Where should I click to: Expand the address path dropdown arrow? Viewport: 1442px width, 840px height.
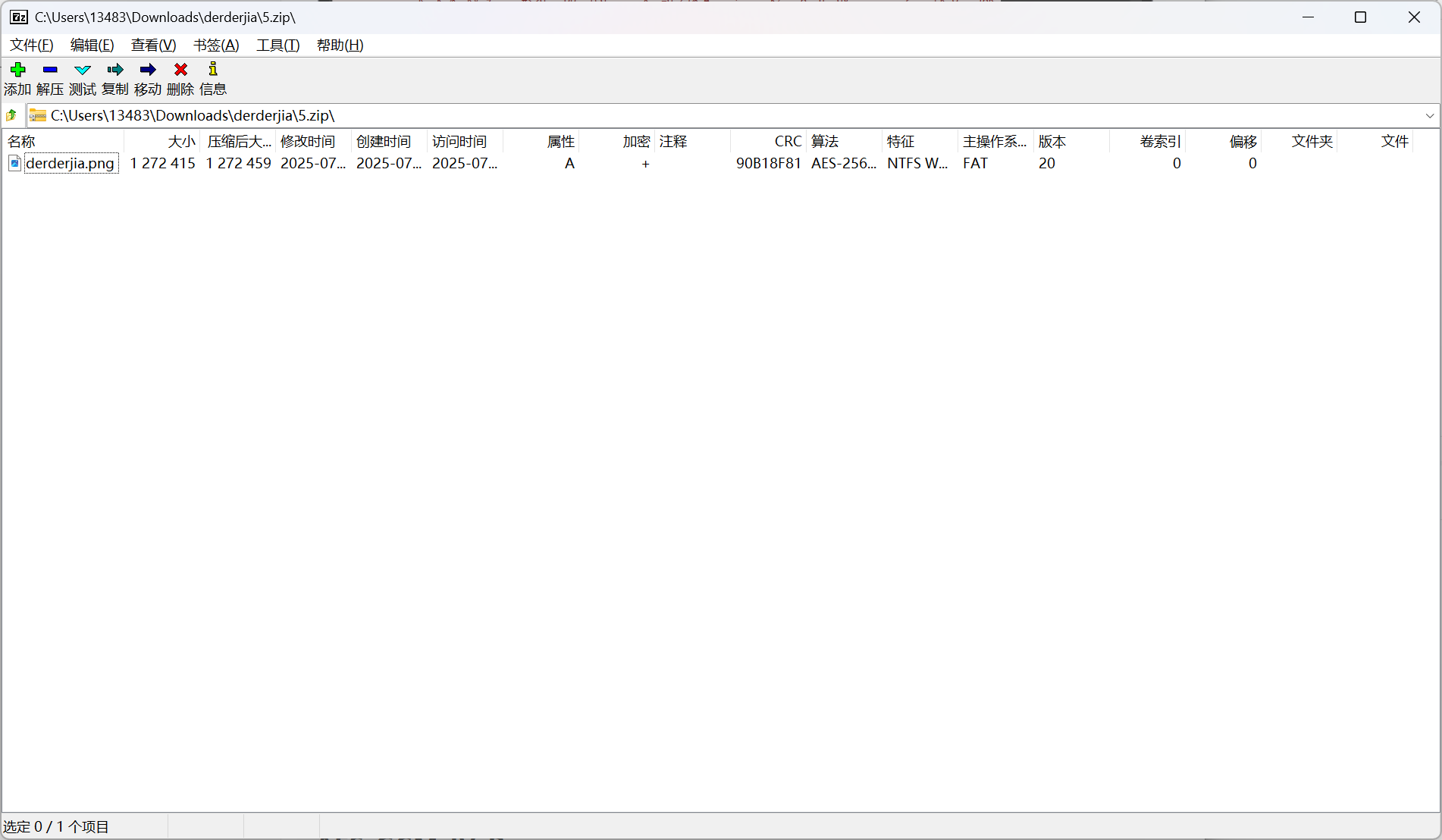click(x=1429, y=116)
